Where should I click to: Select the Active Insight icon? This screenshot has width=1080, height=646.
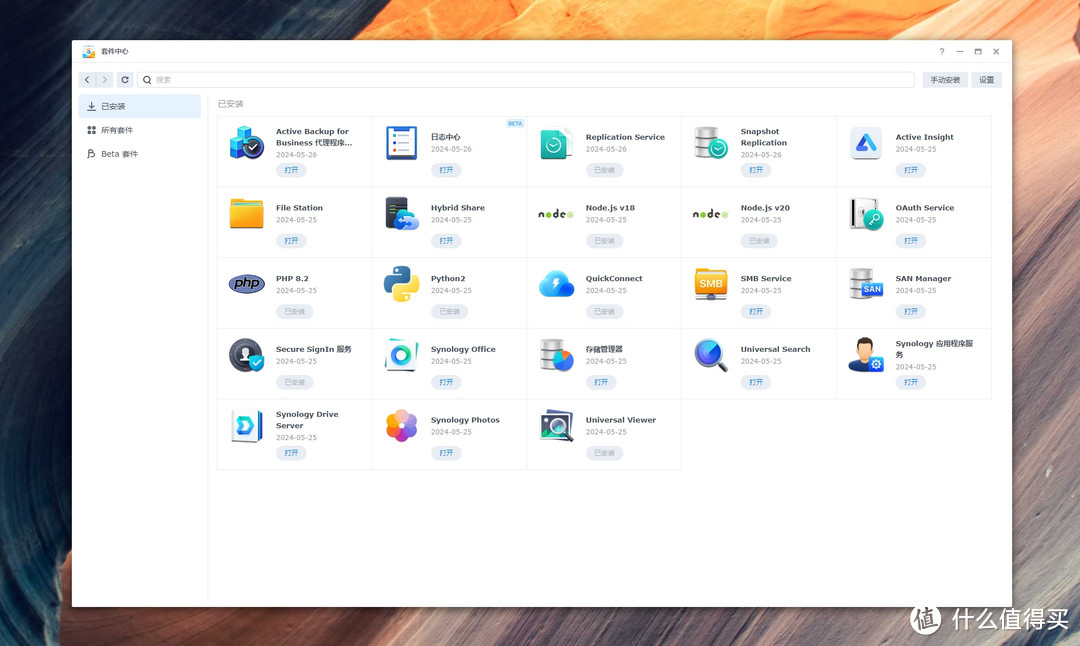[x=866, y=143]
